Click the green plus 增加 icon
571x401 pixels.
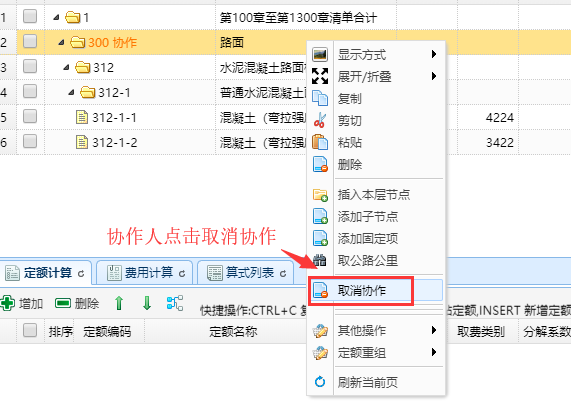[8, 303]
